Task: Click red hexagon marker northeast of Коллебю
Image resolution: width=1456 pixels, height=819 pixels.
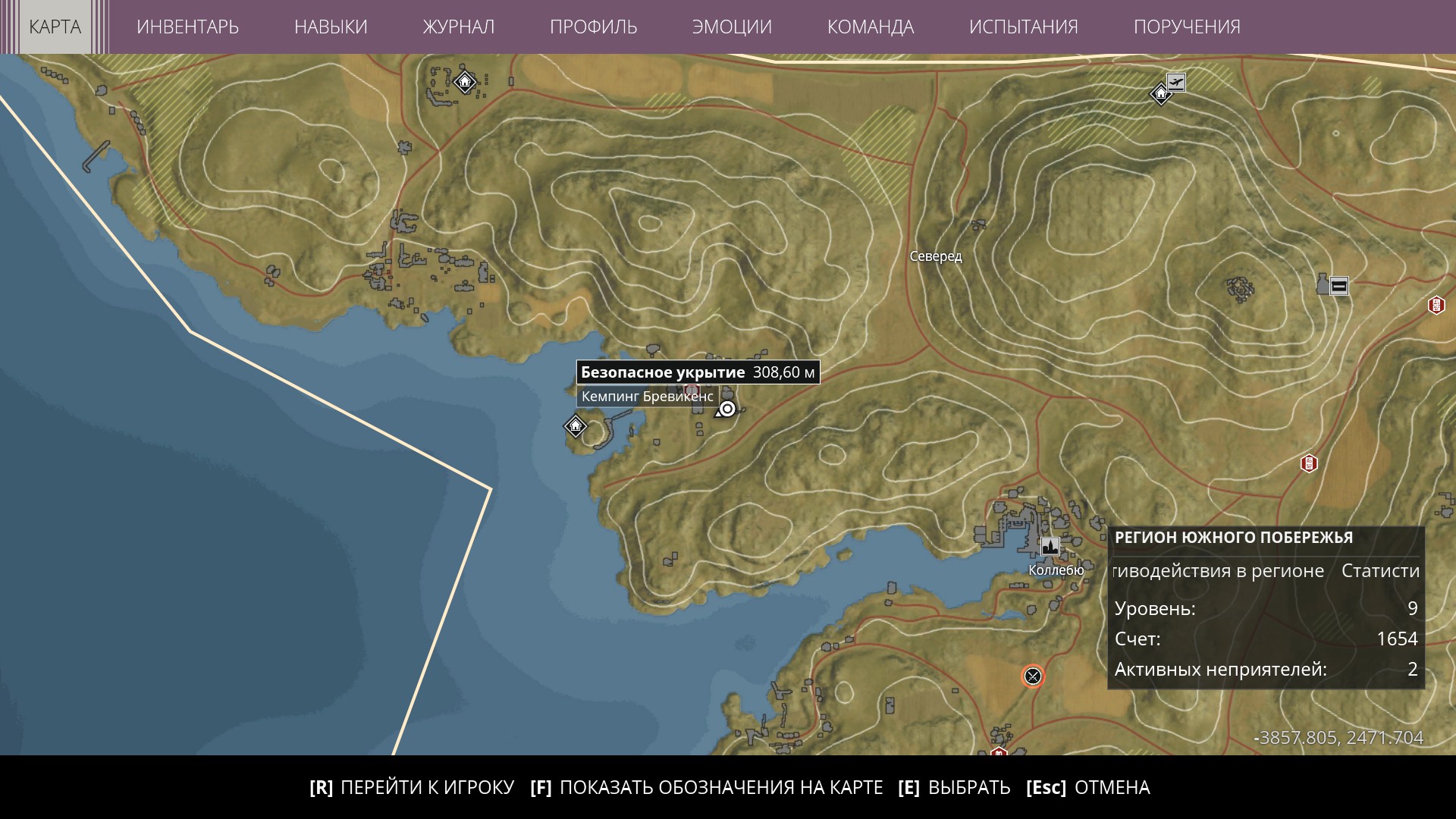Action: (x=1309, y=463)
